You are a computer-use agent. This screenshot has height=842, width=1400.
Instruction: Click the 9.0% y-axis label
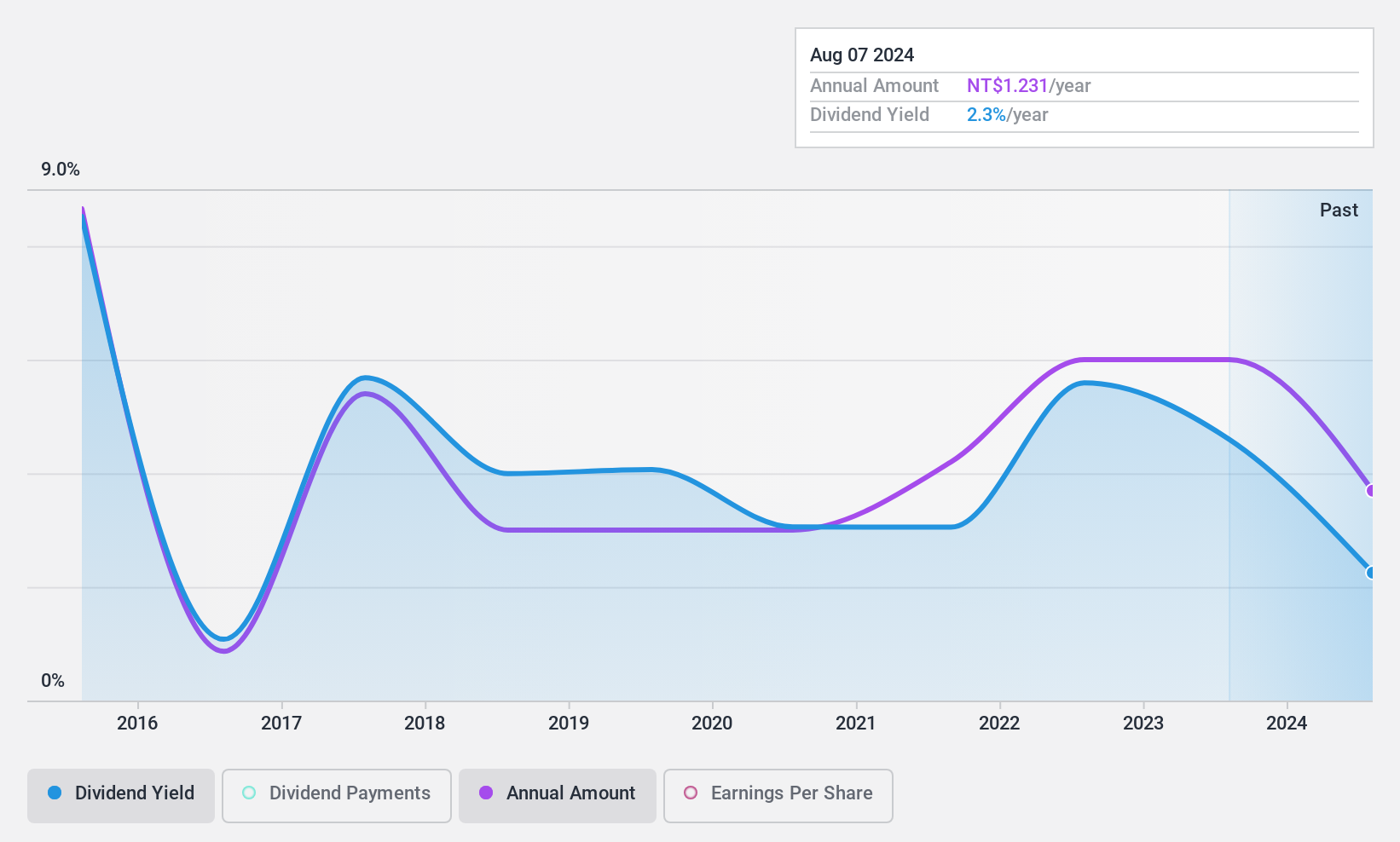(61, 170)
